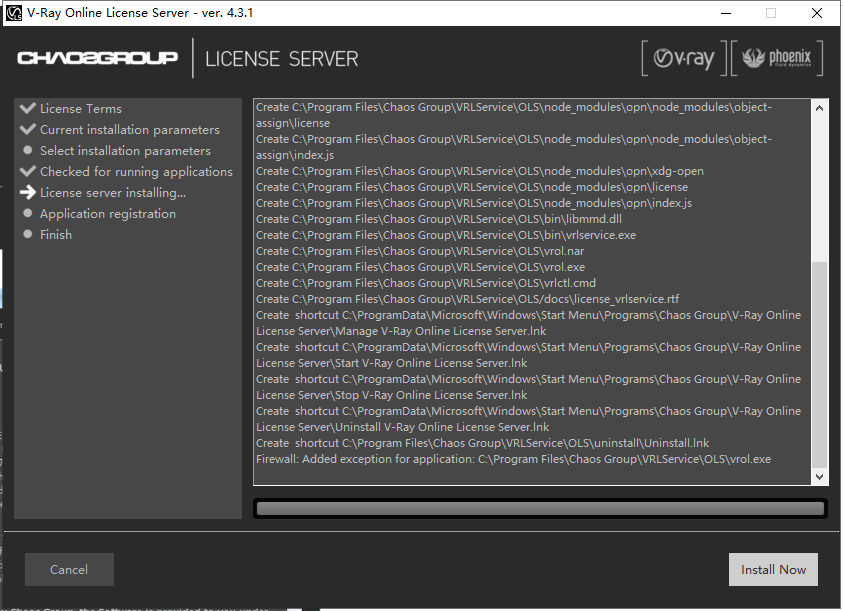Image resolution: width=843 pixels, height=611 pixels.
Task: Click the Install Now button
Action: [773, 570]
